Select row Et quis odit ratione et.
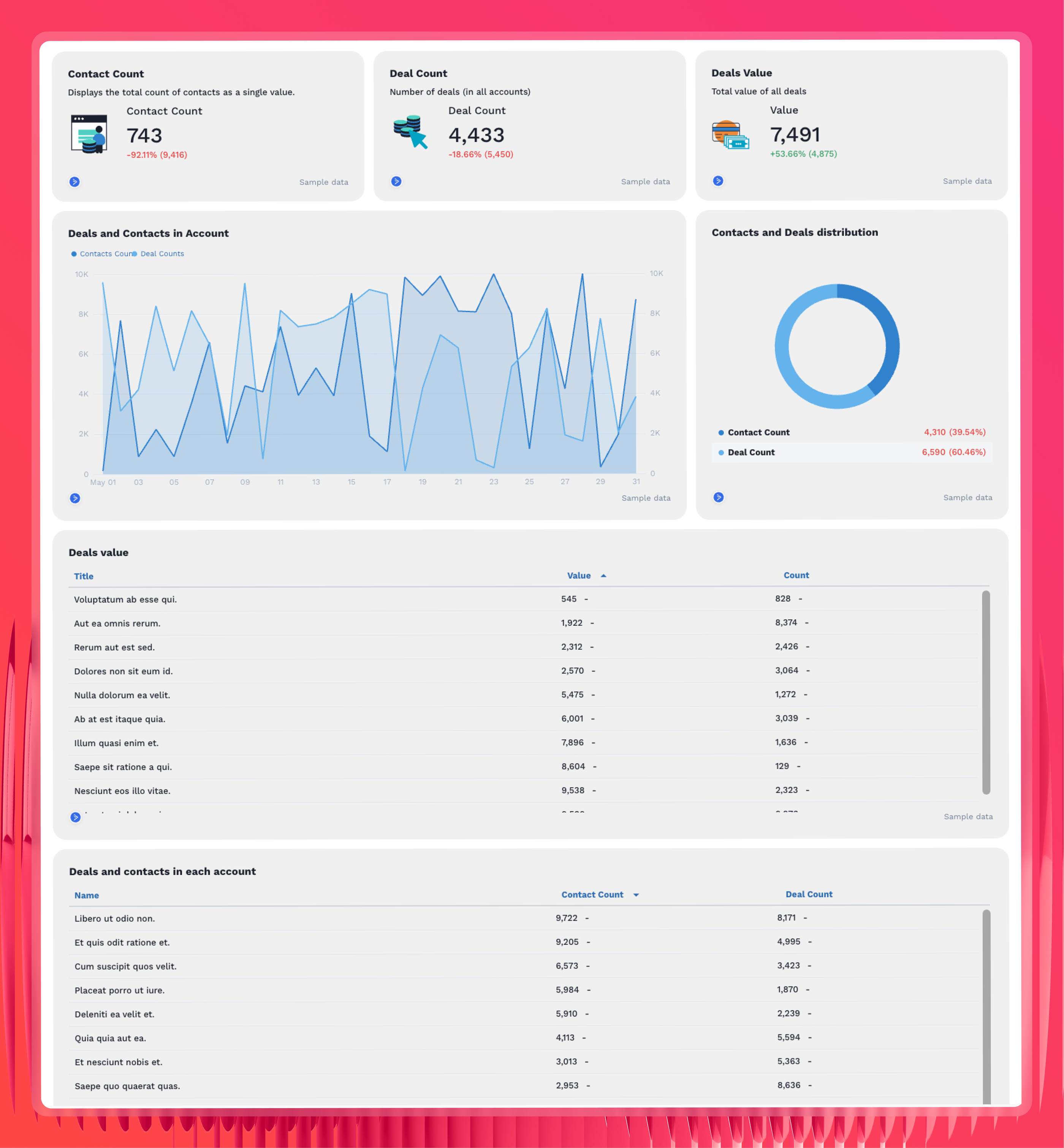This screenshot has width=1064, height=1148. pos(523,942)
